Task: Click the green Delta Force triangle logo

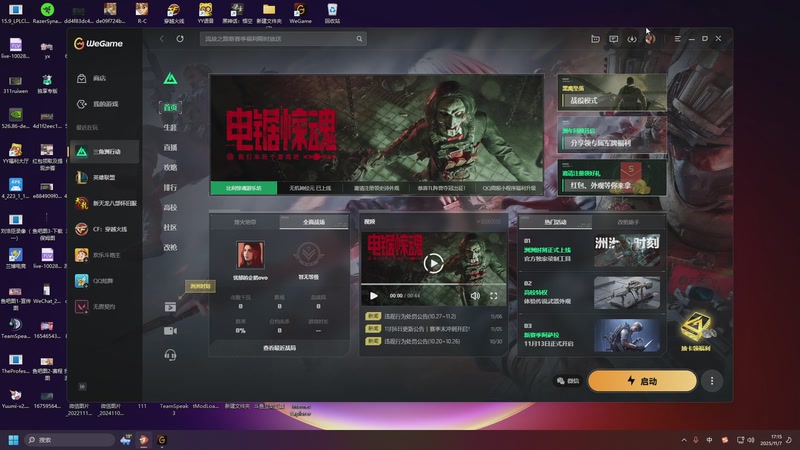Action: tap(170, 79)
